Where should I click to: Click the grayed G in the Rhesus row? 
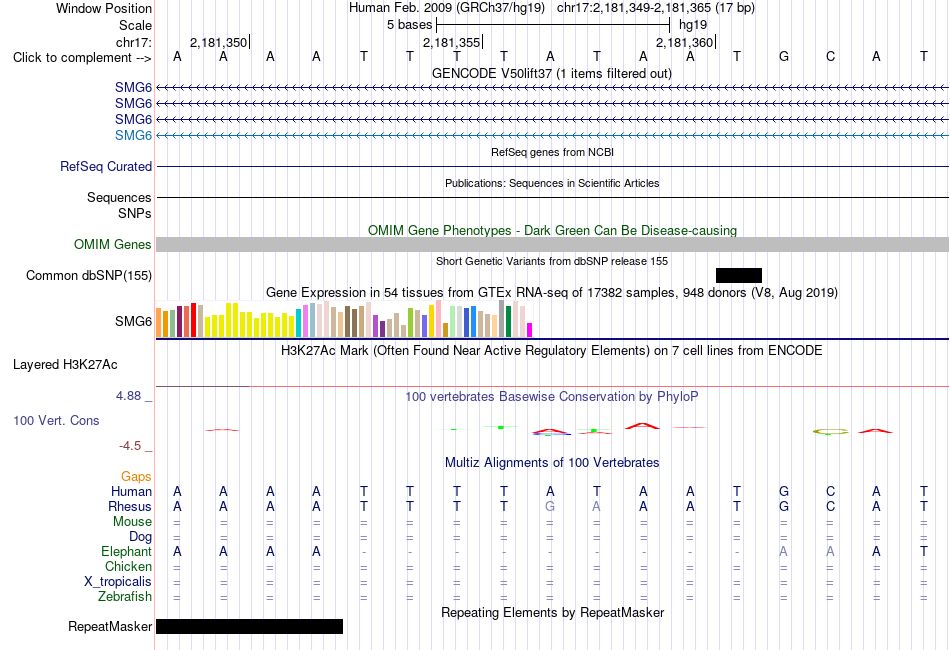click(x=550, y=506)
